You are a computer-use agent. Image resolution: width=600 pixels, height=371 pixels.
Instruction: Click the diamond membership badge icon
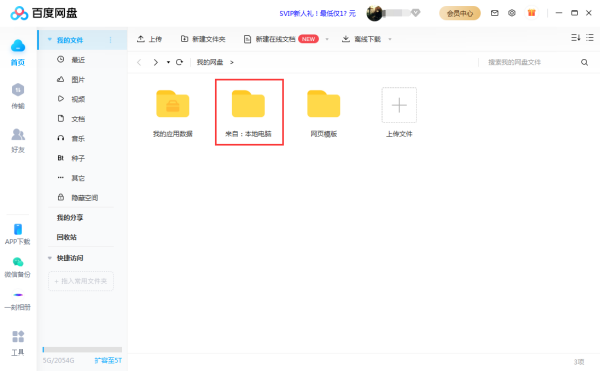pos(416,13)
